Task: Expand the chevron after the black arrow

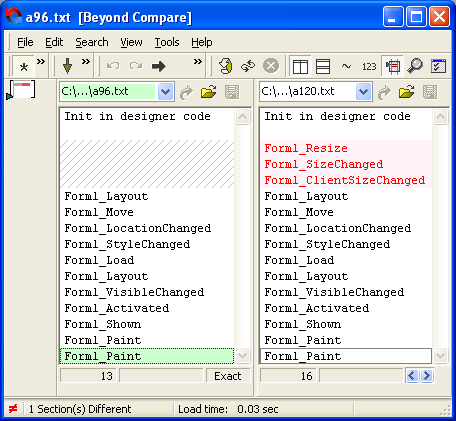Action: click(x=198, y=62)
